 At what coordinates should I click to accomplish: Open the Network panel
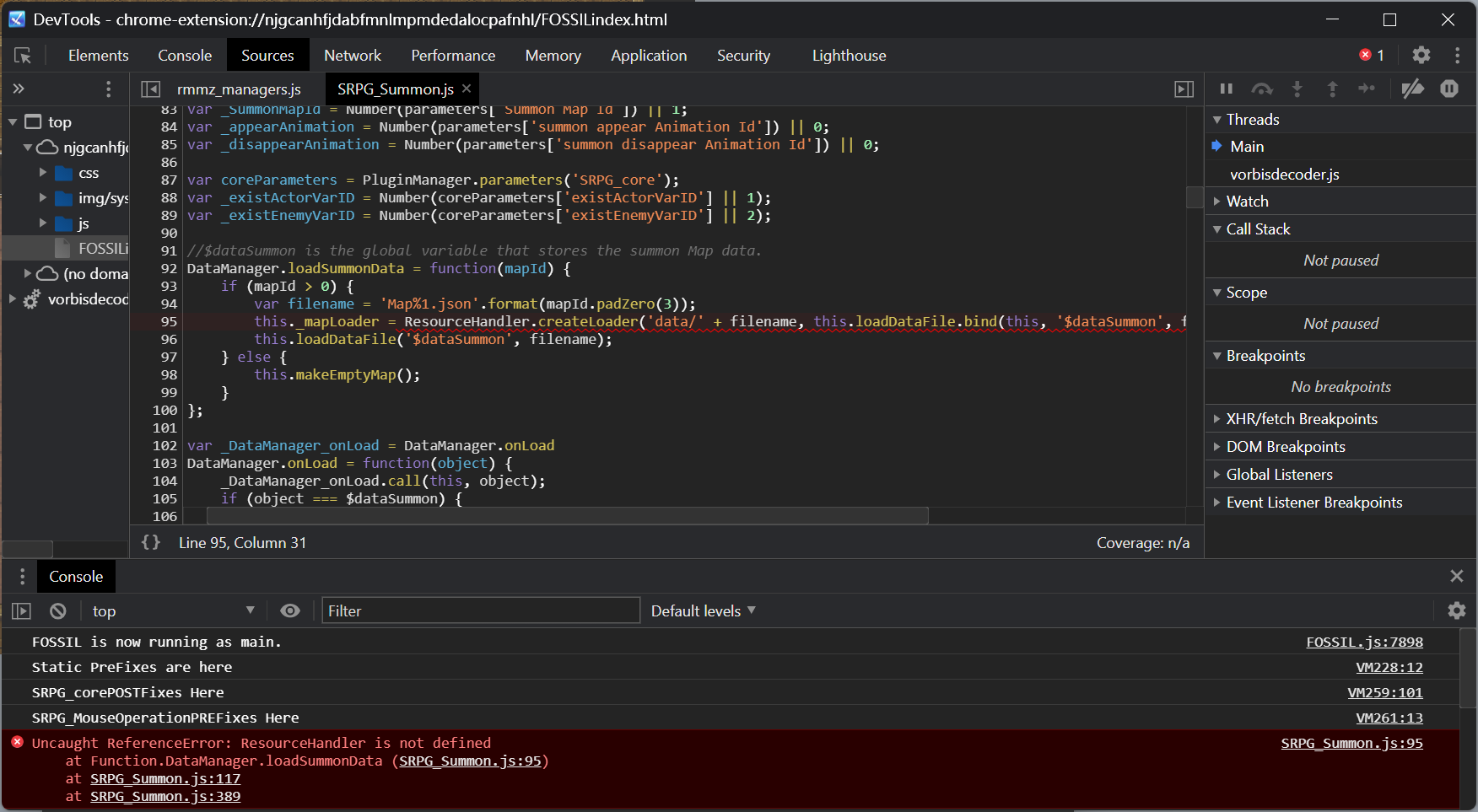click(x=353, y=56)
